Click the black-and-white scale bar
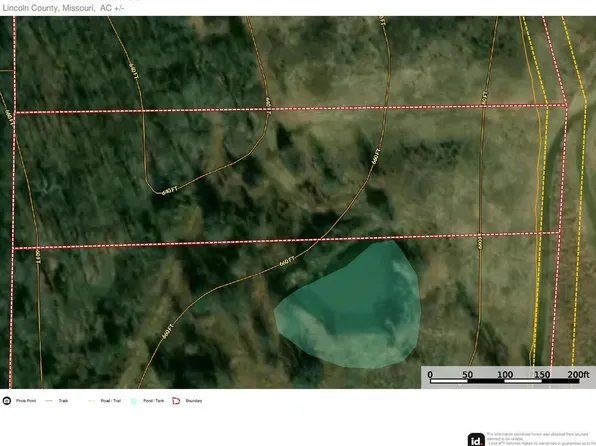 pyautogui.click(x=504, y=381)
